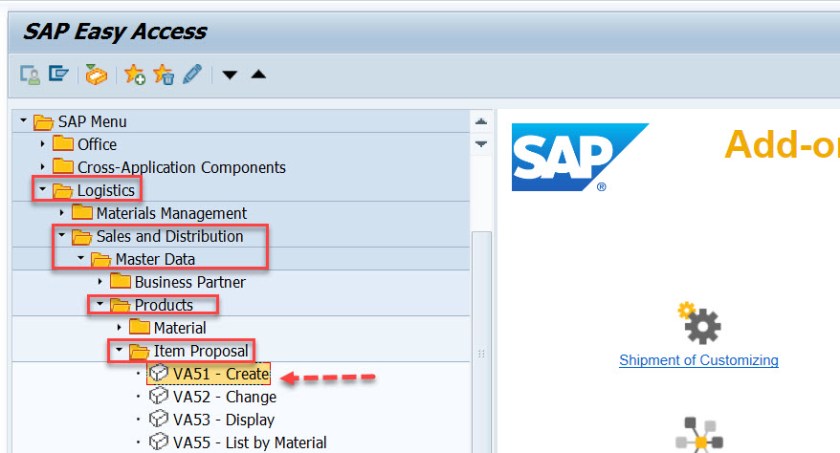The image size is (840, 453).
Task: Click the Delete Favorites star icon
Action: pyautogui.click(x=164, y=74)
